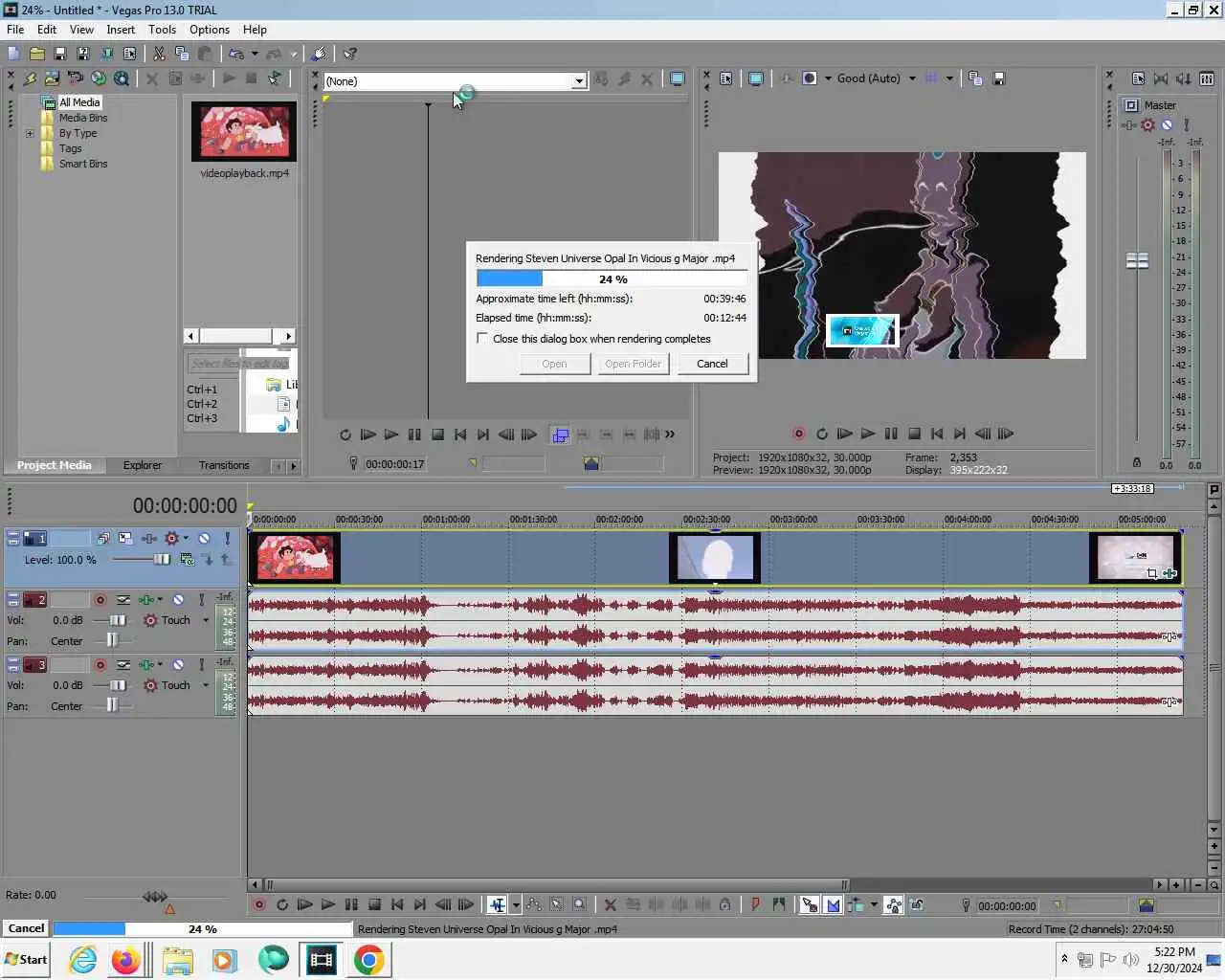
Task: Click the Cut scissors icon in the toolbar
Action: tap(159, 54)
